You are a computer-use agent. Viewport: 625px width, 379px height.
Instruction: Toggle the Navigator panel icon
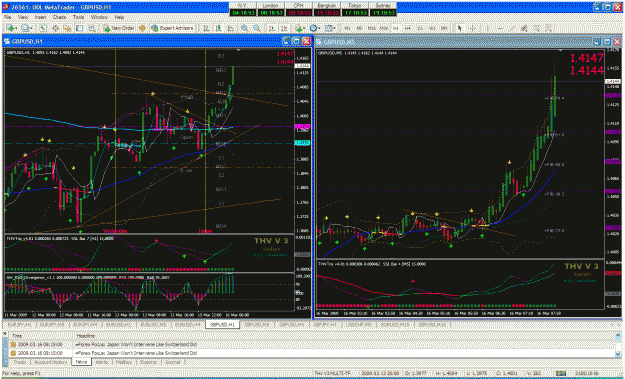click(x=67, y=28)
